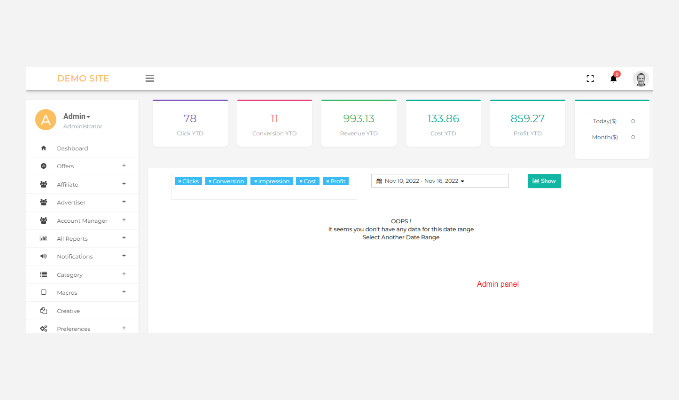Screen dimensions: 679x400
Task: Remove the Impression filter tag
Action: [x=255, y=181]
